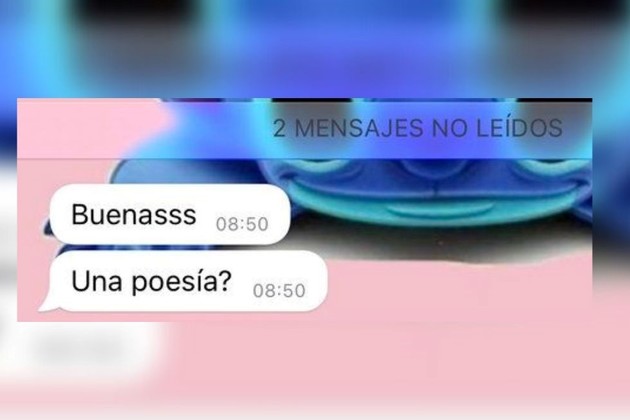This screenshot has height=420, width=630.
Task: Click pink corner left of unread banner
Action: click(88, 129)
